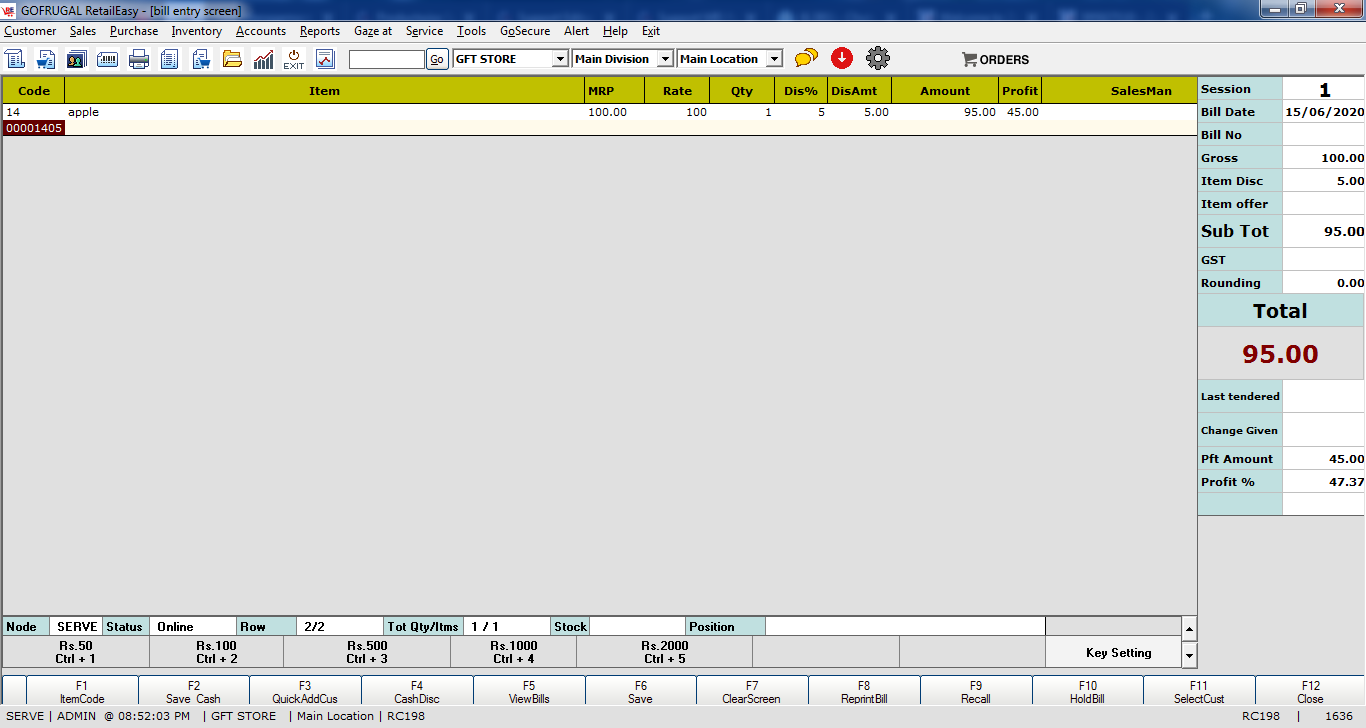Click the barcode icon in toolbar
The height and width of the screenshot is (728, 1366).
point(107,59)
